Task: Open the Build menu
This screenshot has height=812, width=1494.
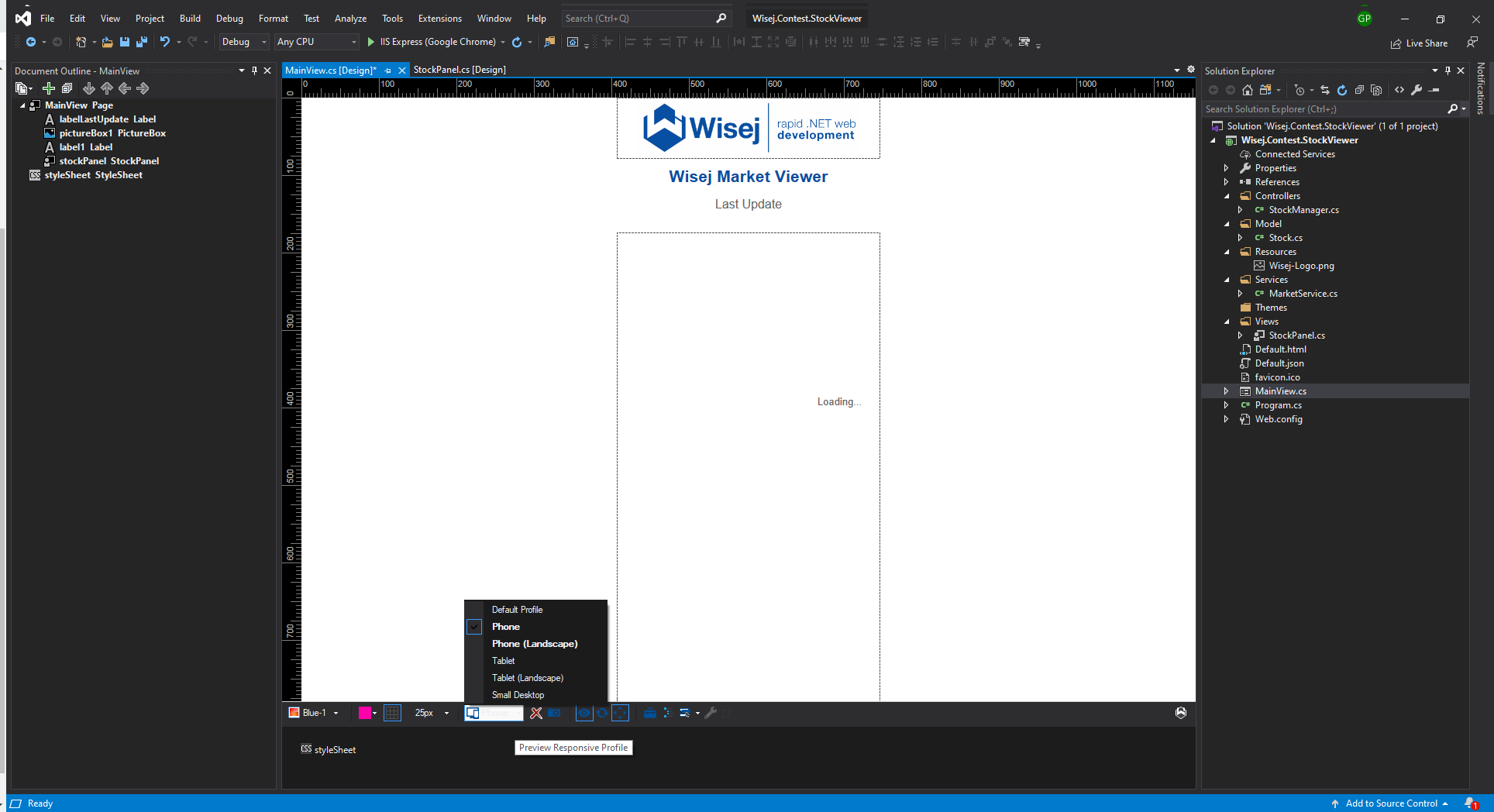Action: 190,19
